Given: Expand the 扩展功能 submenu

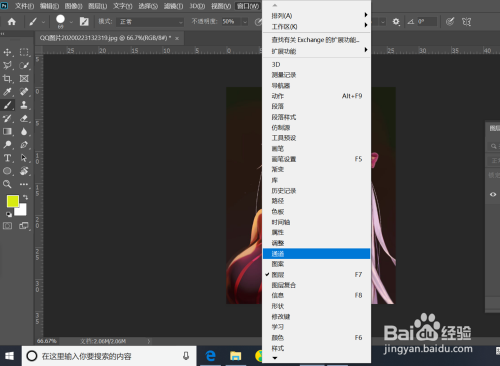Looking at the screenshot, I should pos(316,51).
